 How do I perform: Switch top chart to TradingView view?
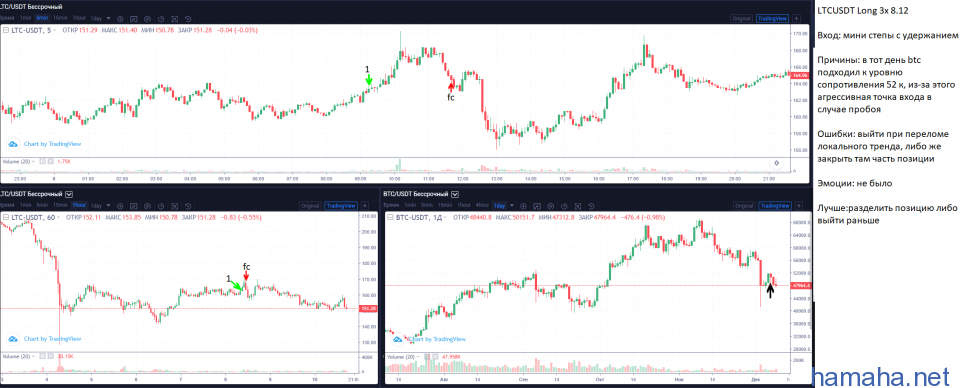coord(773,18)
